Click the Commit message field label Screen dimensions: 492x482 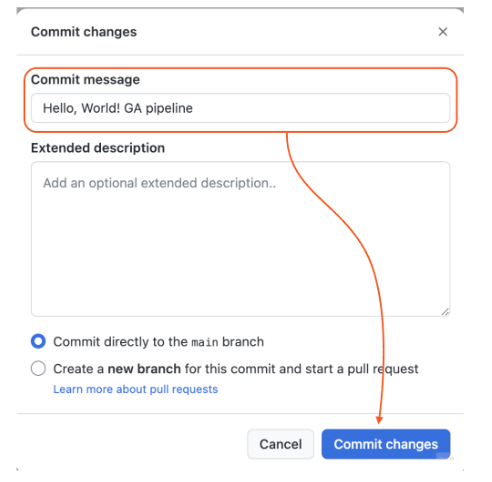(85, 80)
